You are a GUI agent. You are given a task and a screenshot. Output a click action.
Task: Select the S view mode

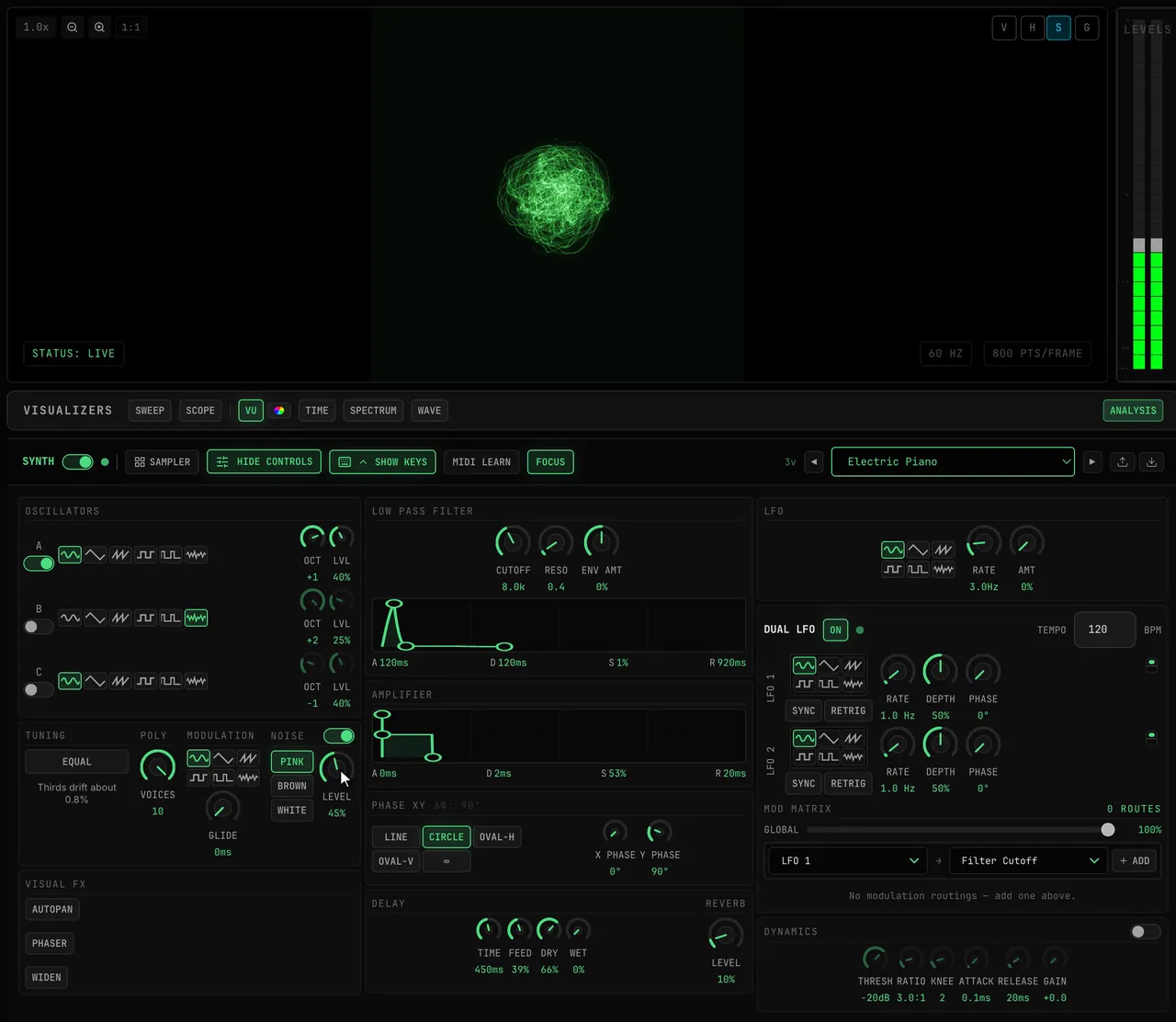click(1058, 28)
